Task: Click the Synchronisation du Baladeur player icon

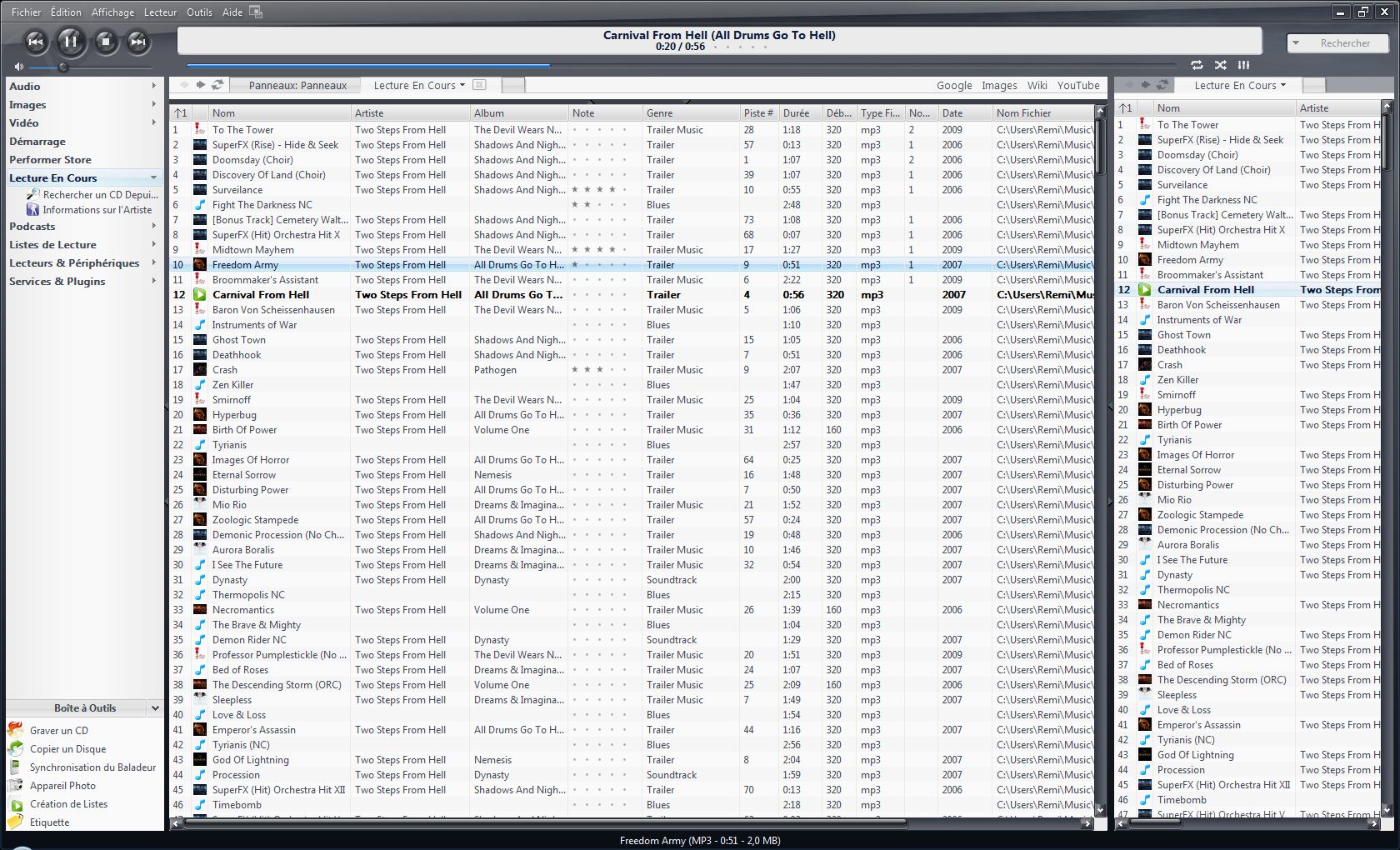Action: (15, 767)
